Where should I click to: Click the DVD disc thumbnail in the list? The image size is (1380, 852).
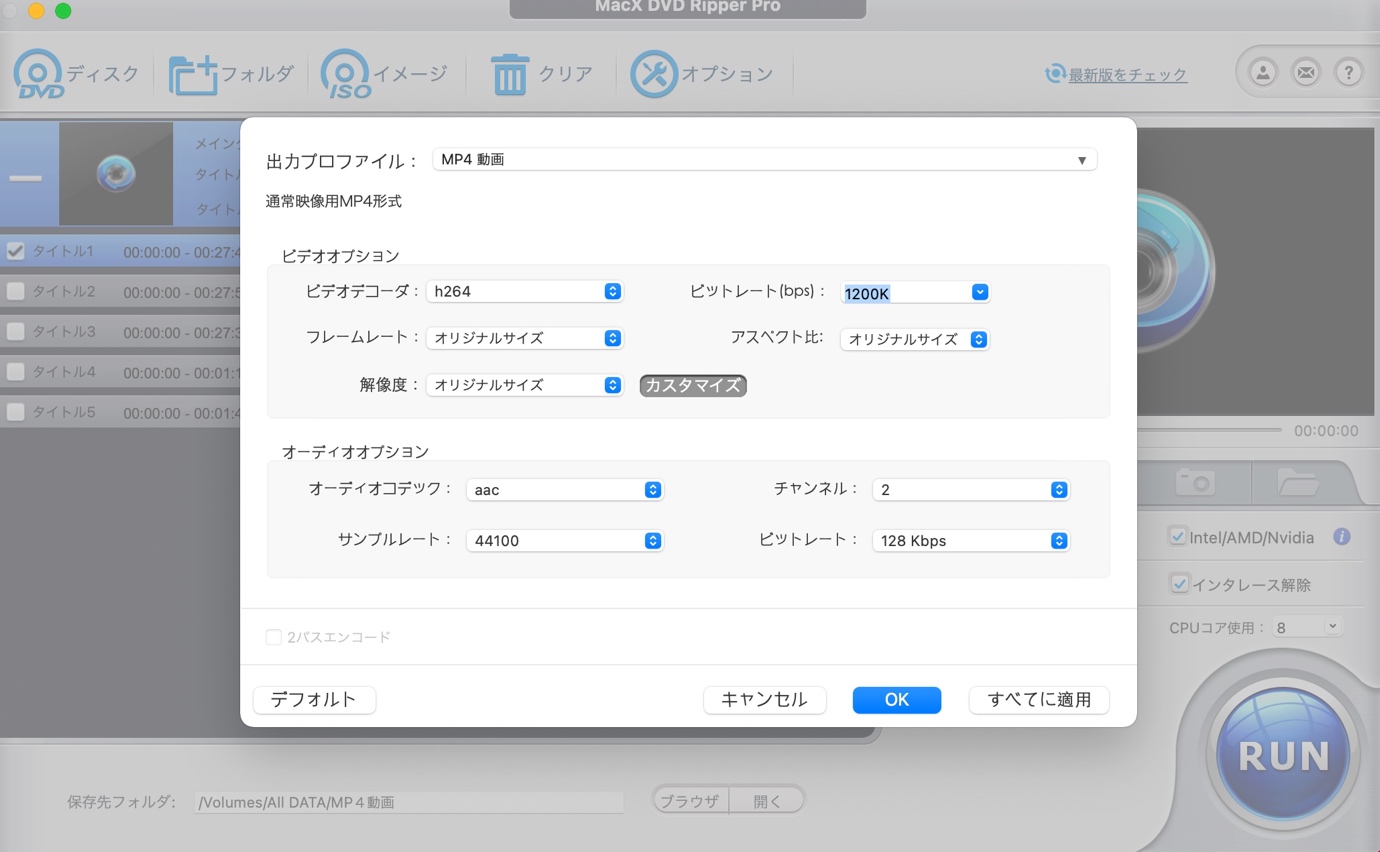click(x=116, y=173)
